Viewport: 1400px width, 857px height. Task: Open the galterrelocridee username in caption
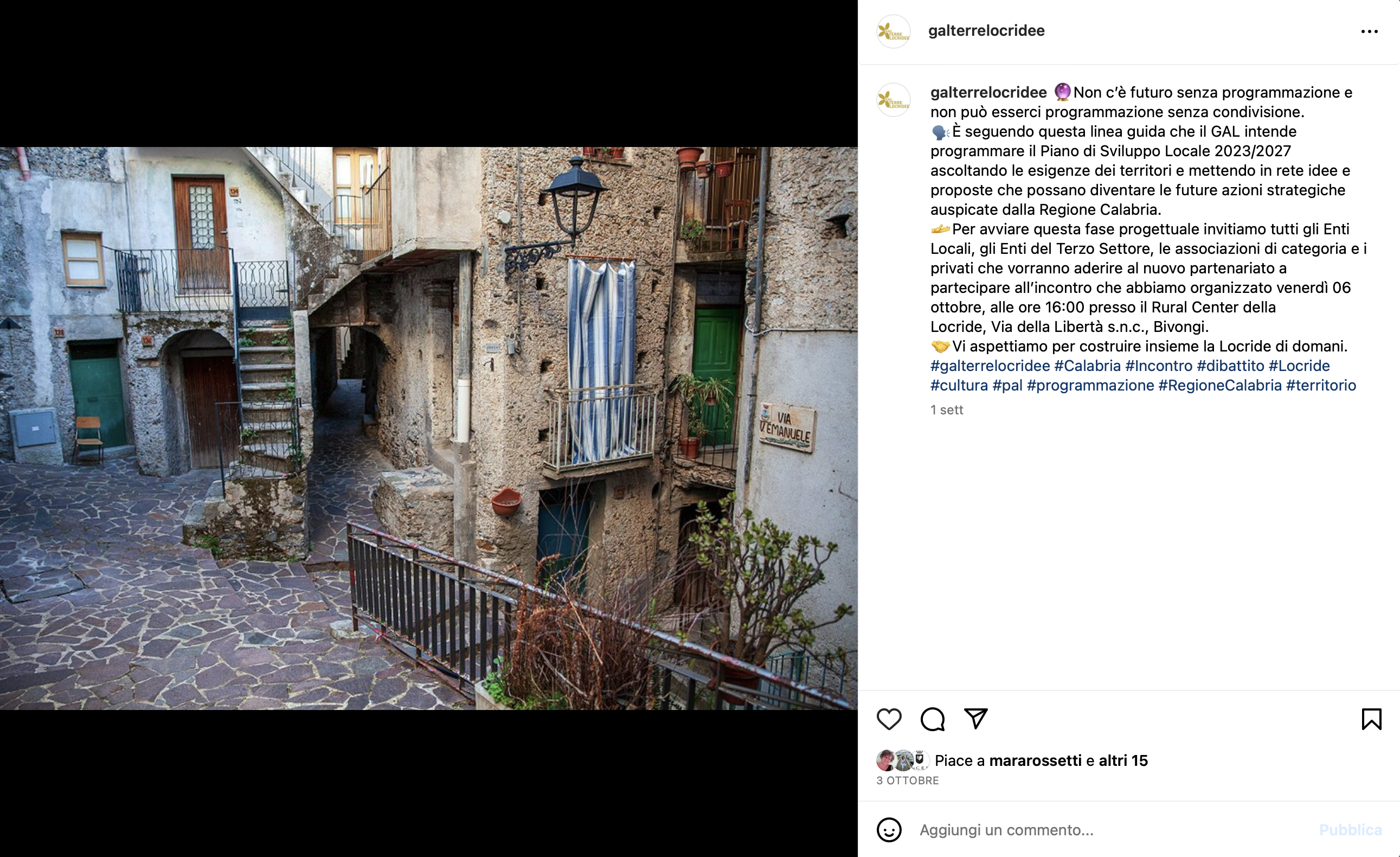point(988,92)
